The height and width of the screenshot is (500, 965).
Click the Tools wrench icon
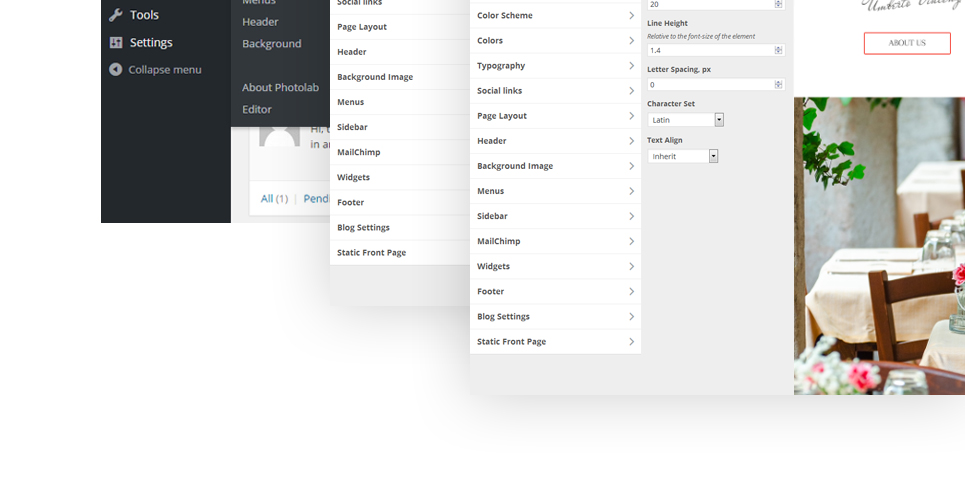(x=116, y=15)
